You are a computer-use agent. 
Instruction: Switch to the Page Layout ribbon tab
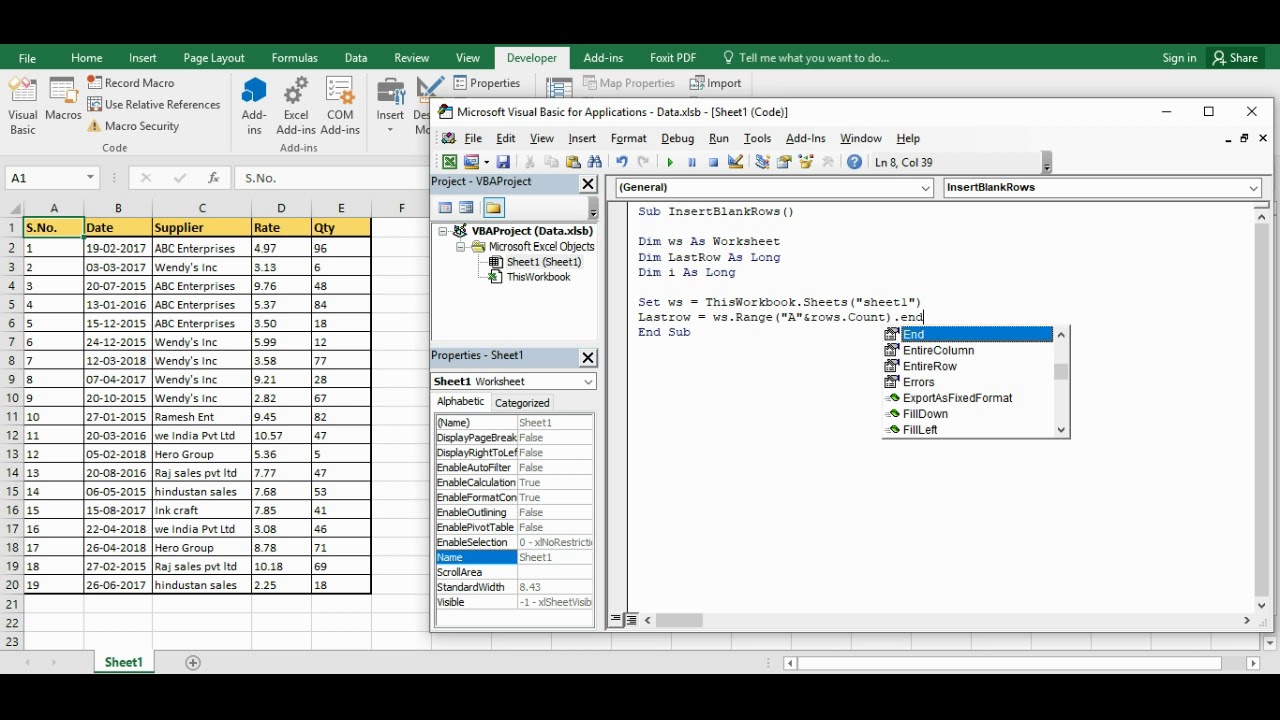pos(214,58)
